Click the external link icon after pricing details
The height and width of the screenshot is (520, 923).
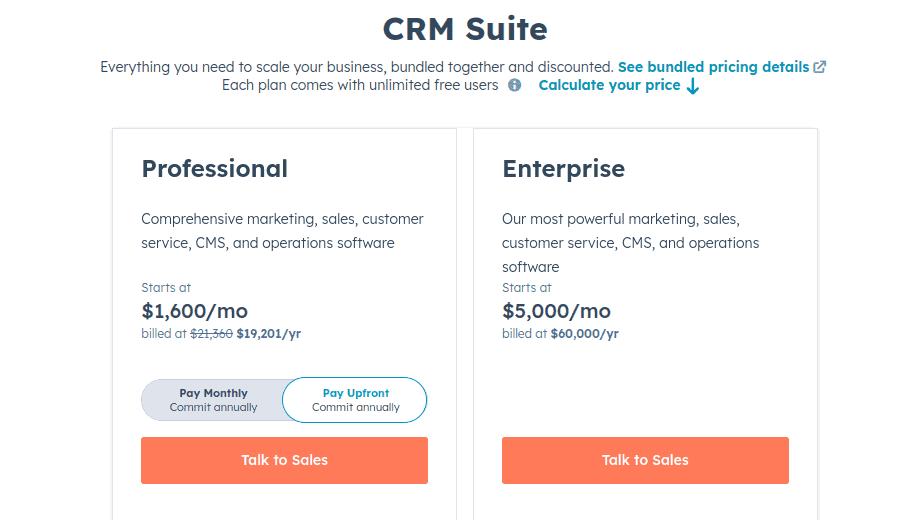(819, 67)
